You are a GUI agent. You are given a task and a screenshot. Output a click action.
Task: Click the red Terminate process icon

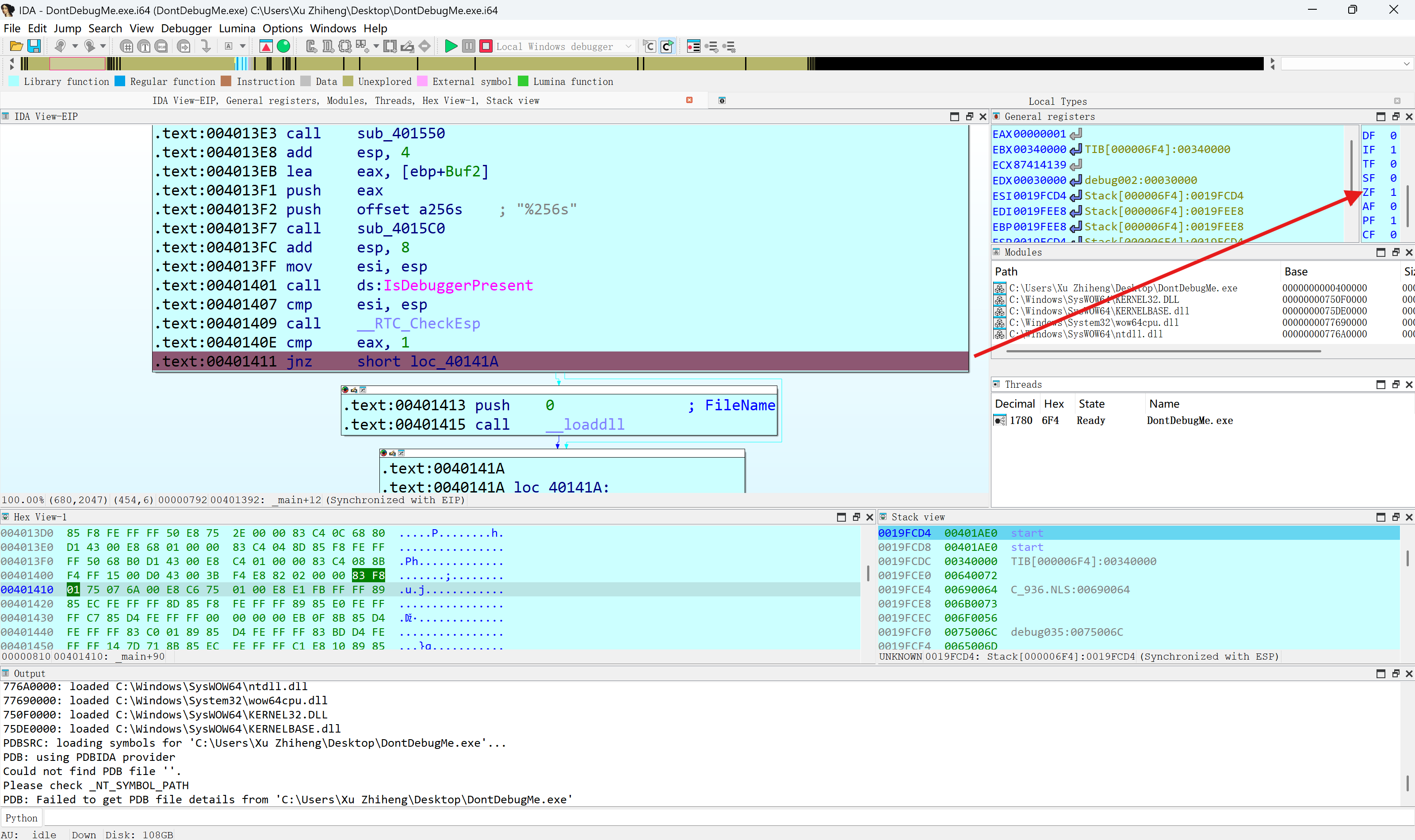pos(486,46)
